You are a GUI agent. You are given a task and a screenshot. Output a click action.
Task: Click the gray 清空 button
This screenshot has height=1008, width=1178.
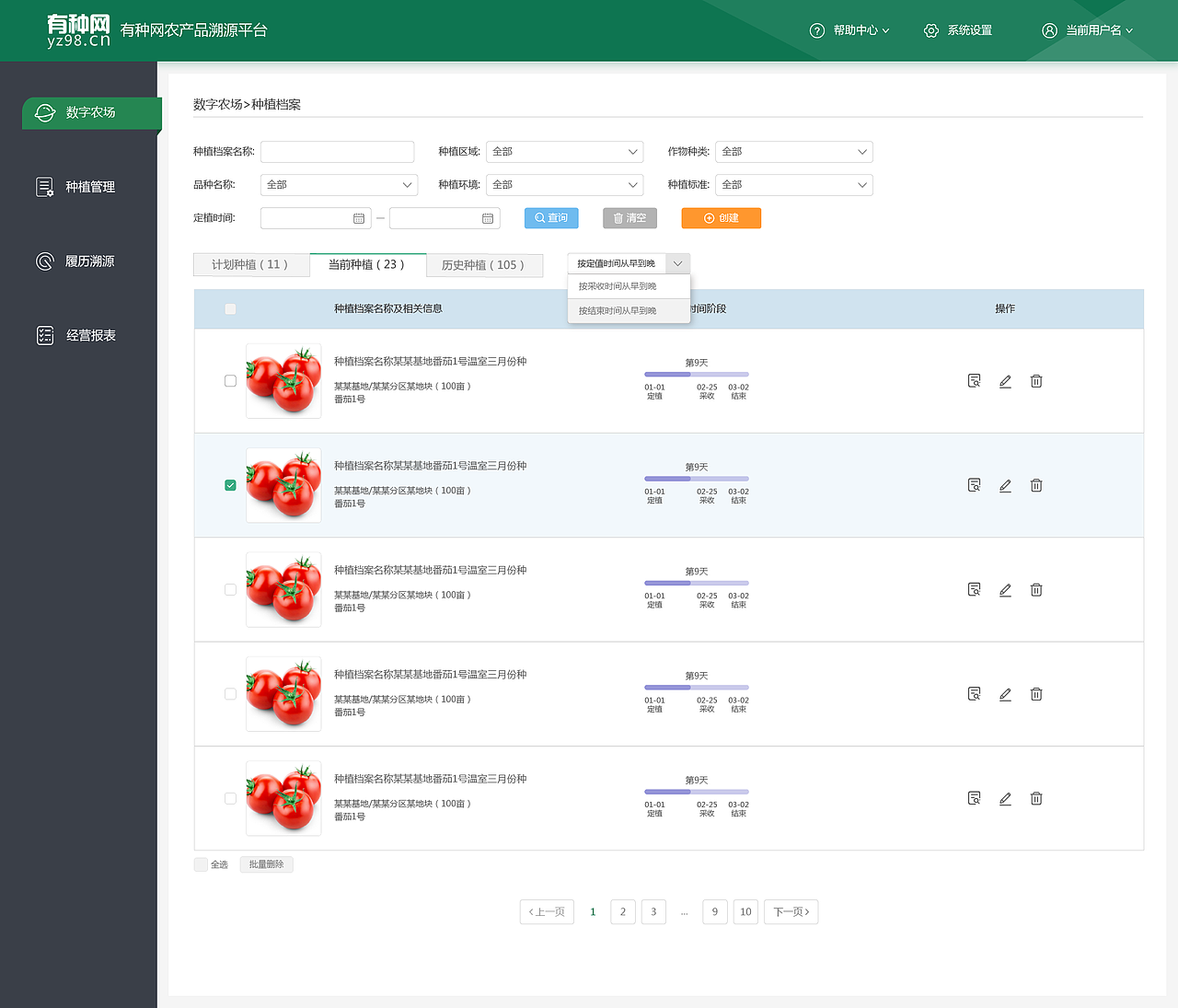pyautogui.click(x=629, y=218)
